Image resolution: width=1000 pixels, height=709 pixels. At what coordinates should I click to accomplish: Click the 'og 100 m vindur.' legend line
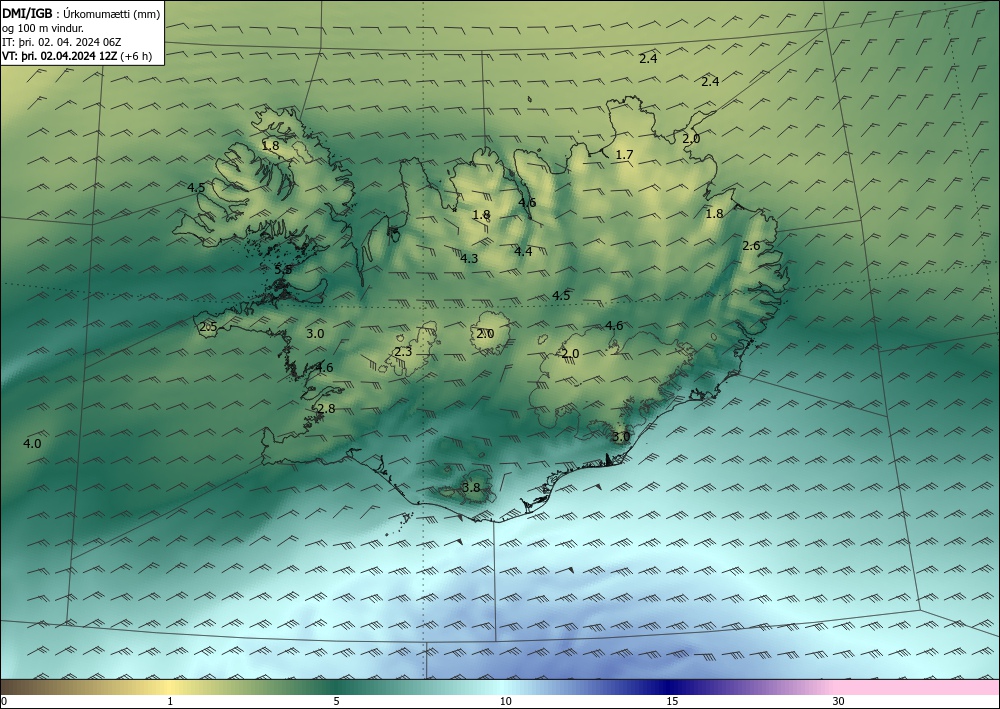[x=43, y=28]
